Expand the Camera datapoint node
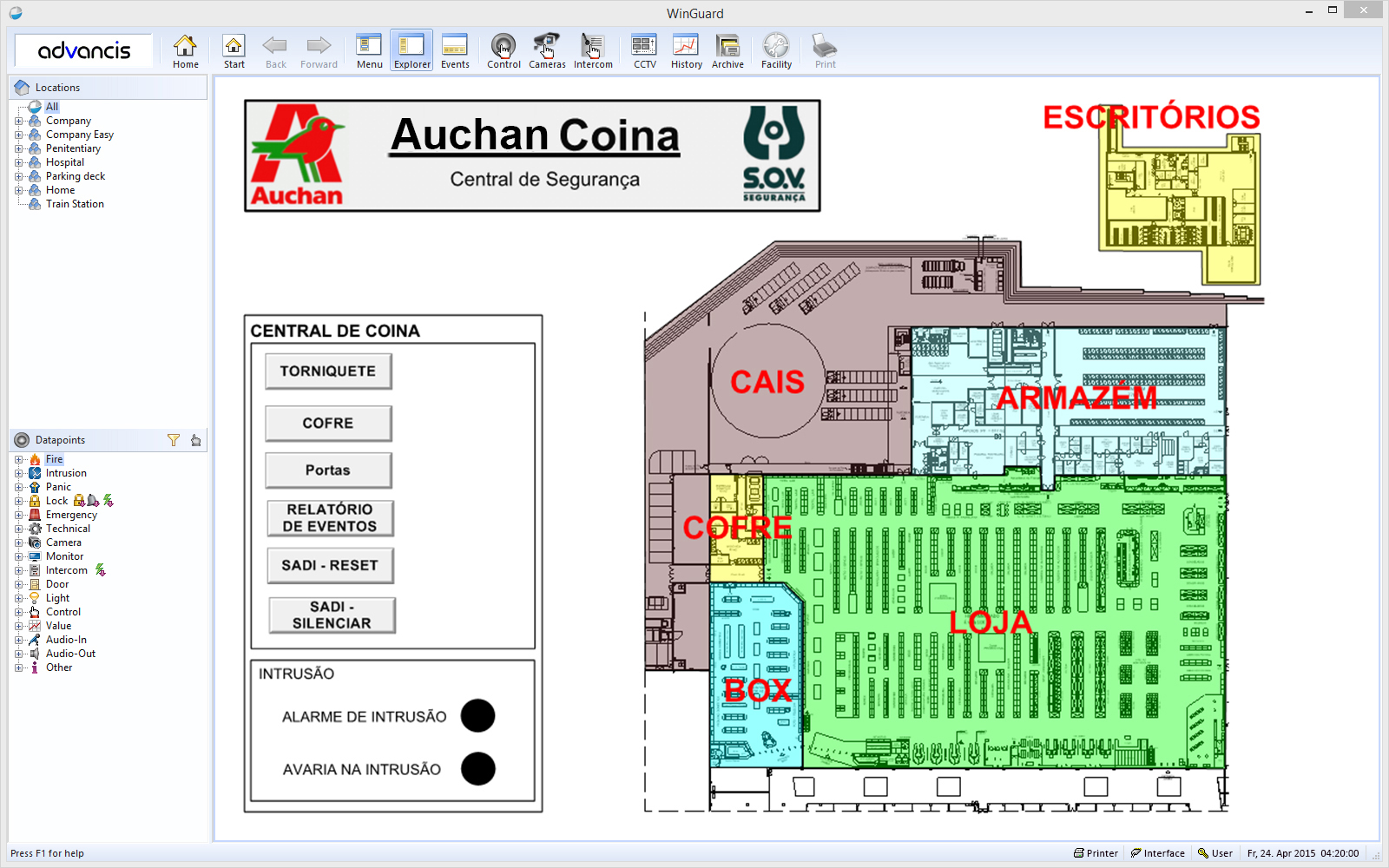 point(19,542)
